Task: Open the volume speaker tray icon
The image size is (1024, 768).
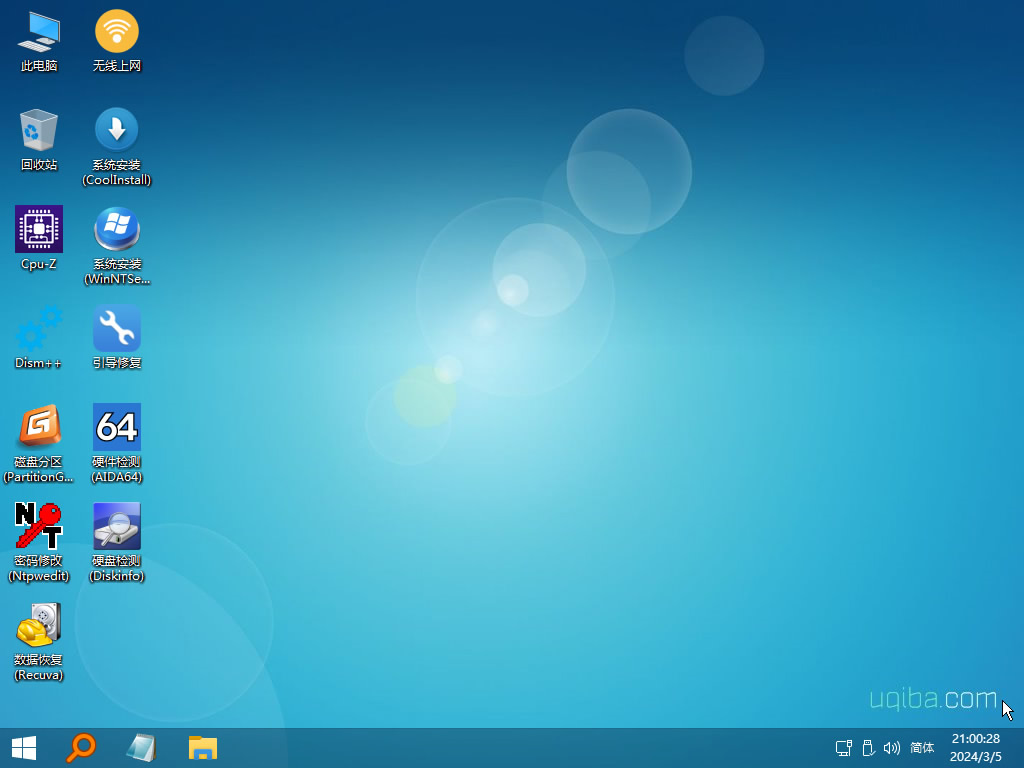Action: click(x=891, y=748)
